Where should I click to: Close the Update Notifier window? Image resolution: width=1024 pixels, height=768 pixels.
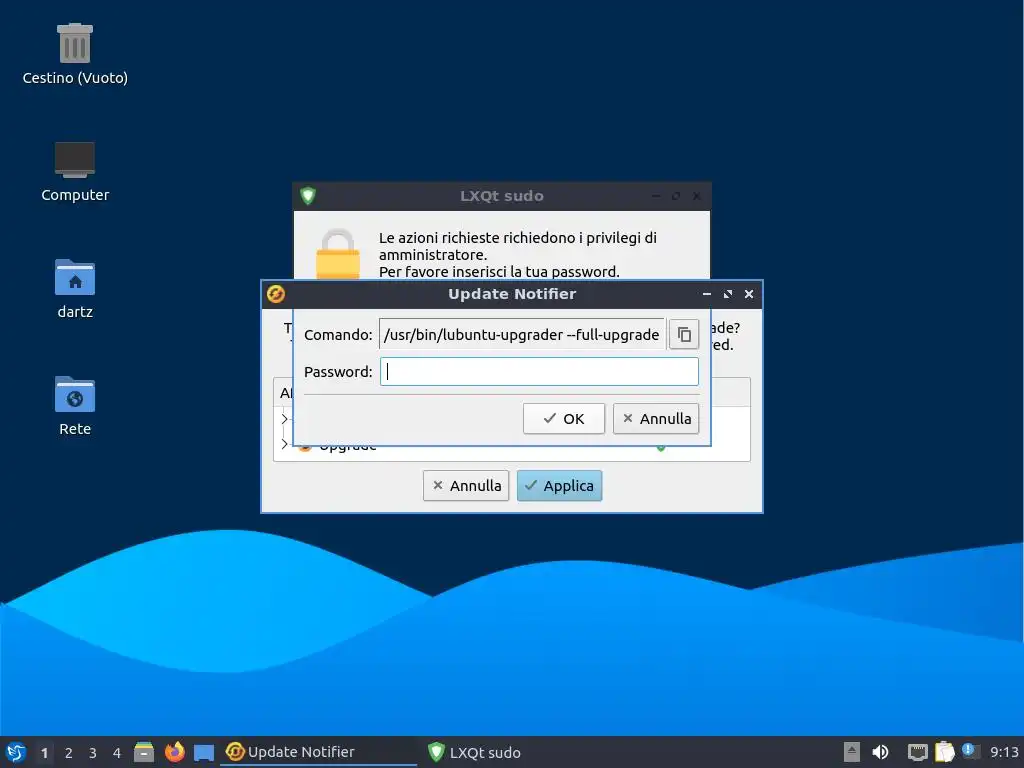749,295
